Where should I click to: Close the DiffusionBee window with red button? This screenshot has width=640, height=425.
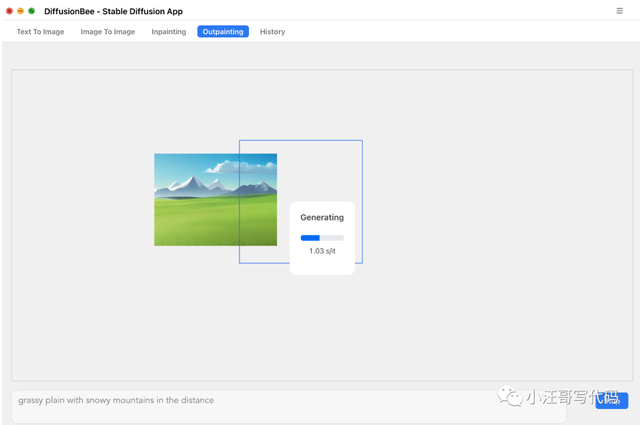click(x=10, y=11)
